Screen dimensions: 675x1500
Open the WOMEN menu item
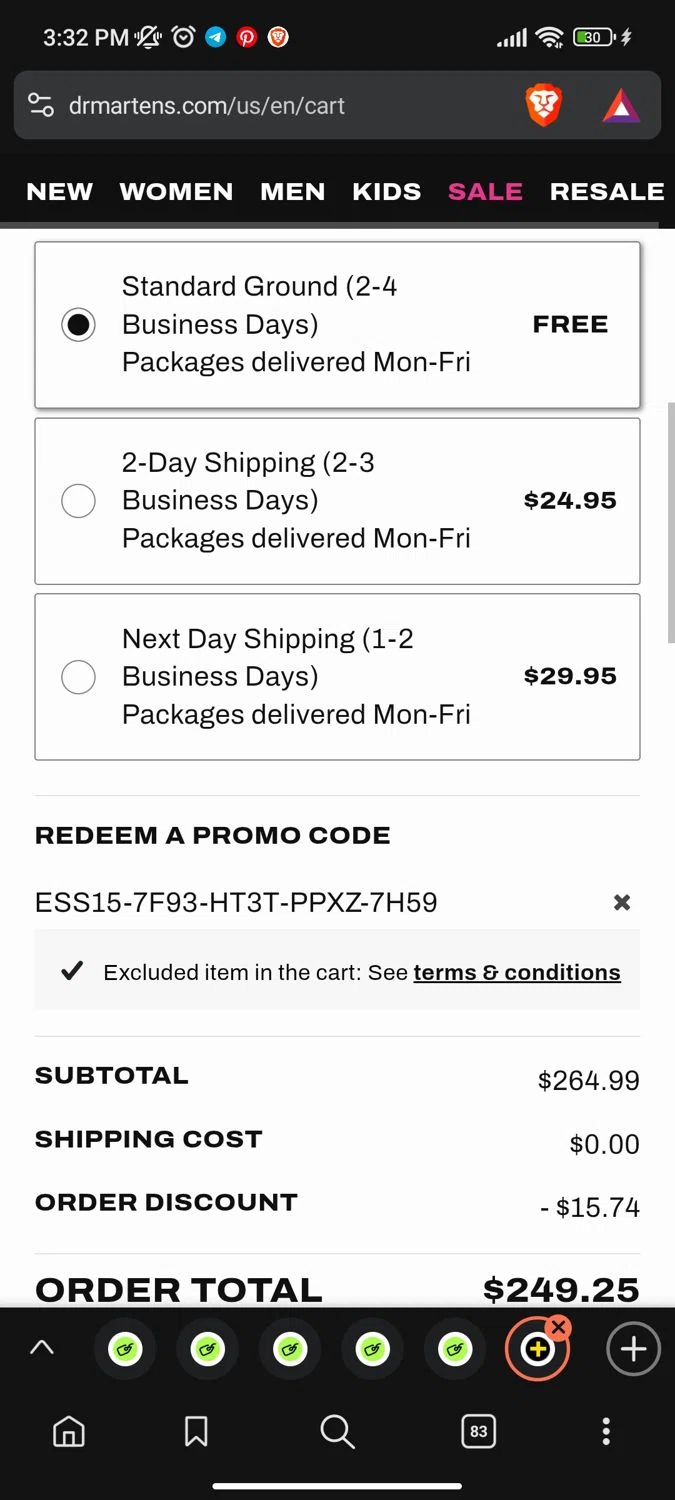[x=176, y=191]
